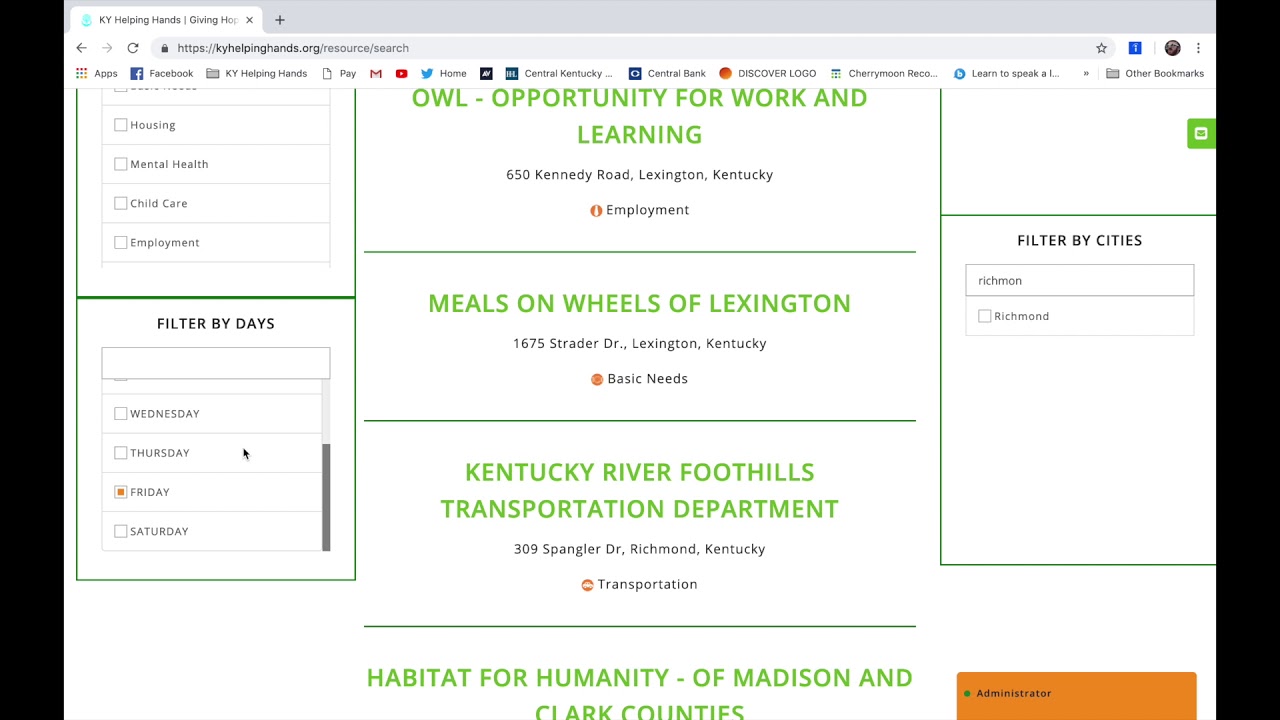Click the browser forward arrow
The image size is (1280, 720).
pyautogui.click(x=107, y=48)
